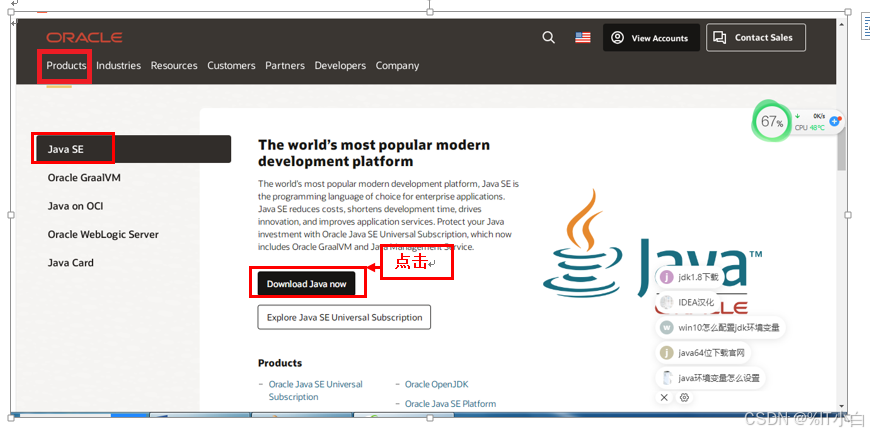This screenshot has width=870, height=434.
Task: Click Explore Java SE Universal Subscription
Action: (x=344, y=317)
